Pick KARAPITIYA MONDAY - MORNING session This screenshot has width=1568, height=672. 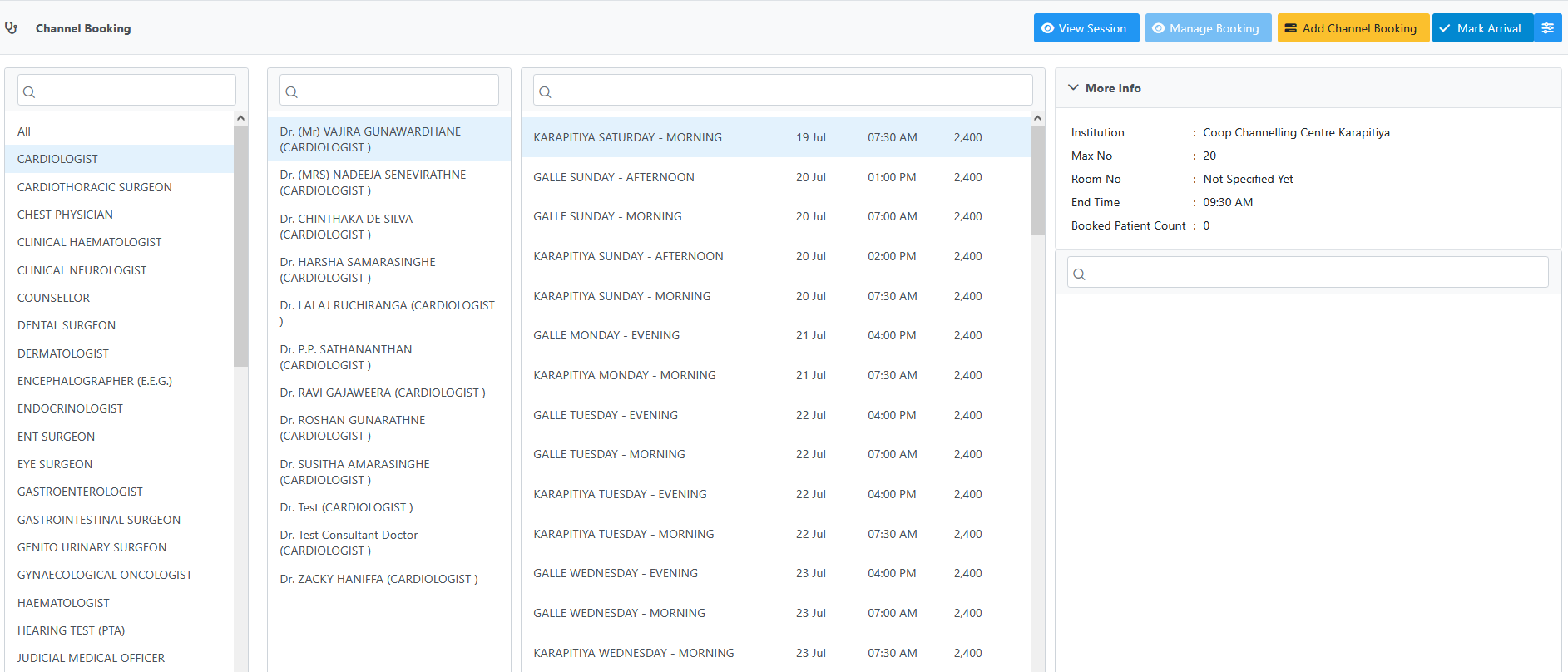click(625, 375)
